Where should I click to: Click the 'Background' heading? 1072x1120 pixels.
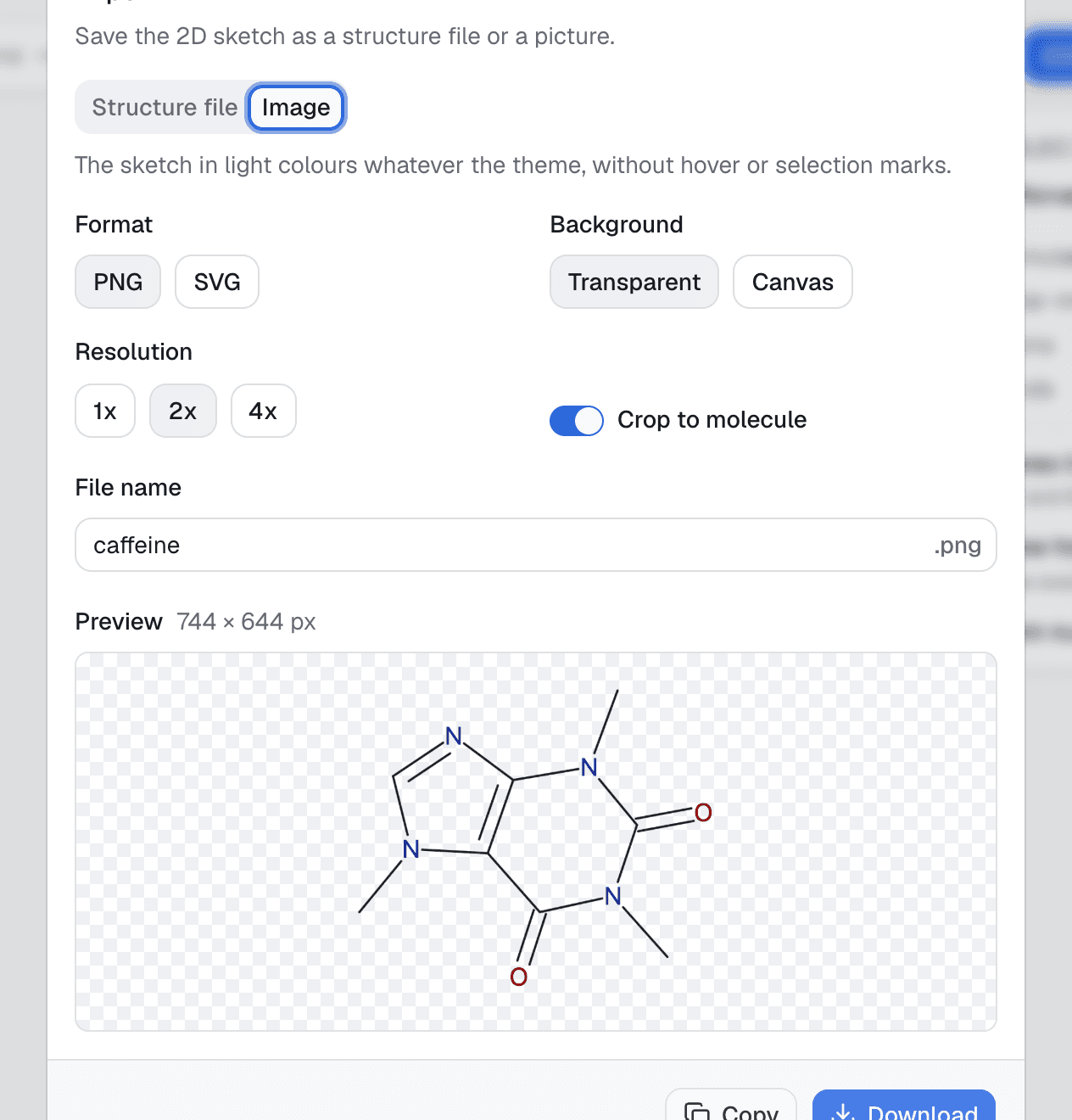(617, 225)
